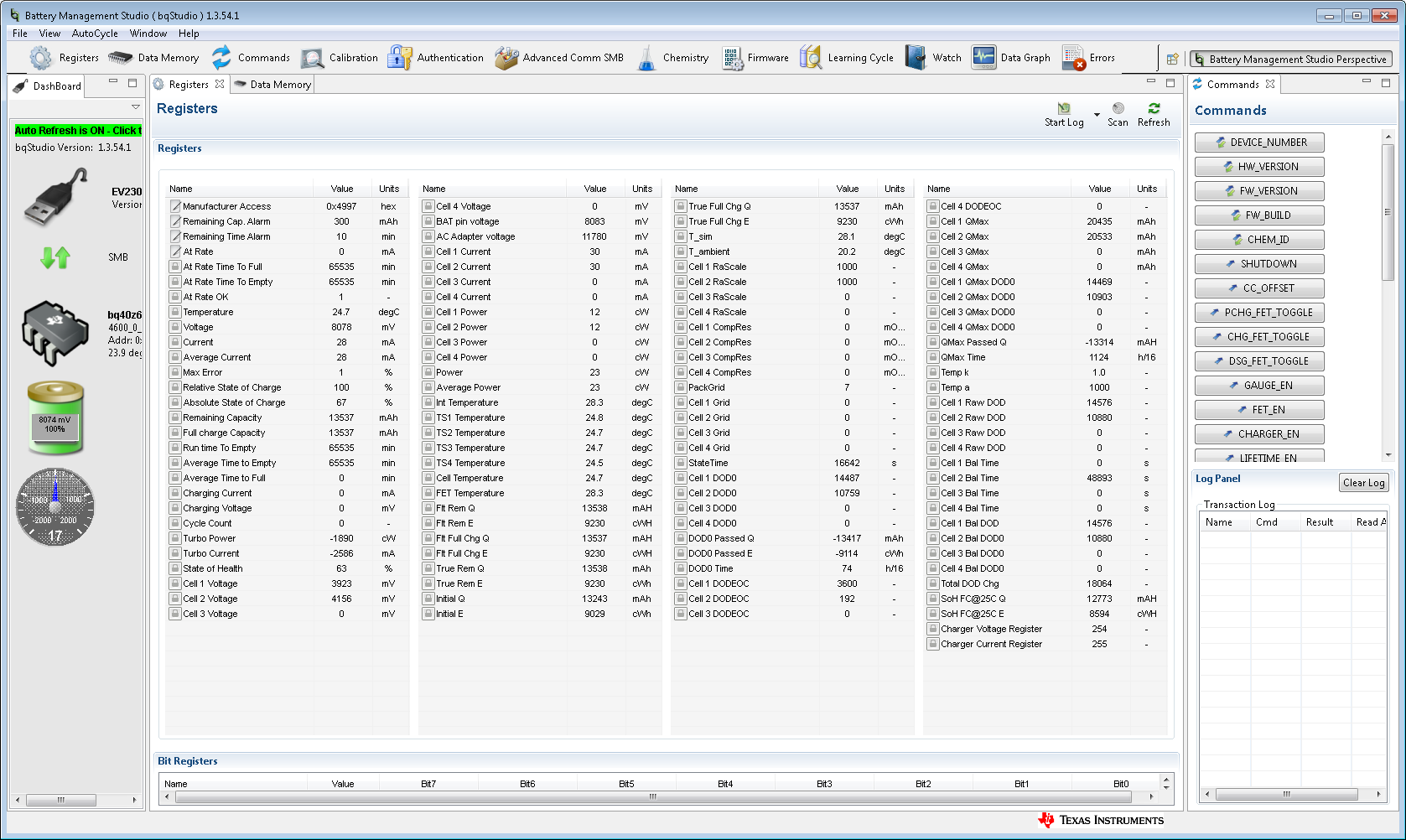Select the Registers tab
Screen dimensions: 1406x840
(189, 85)
